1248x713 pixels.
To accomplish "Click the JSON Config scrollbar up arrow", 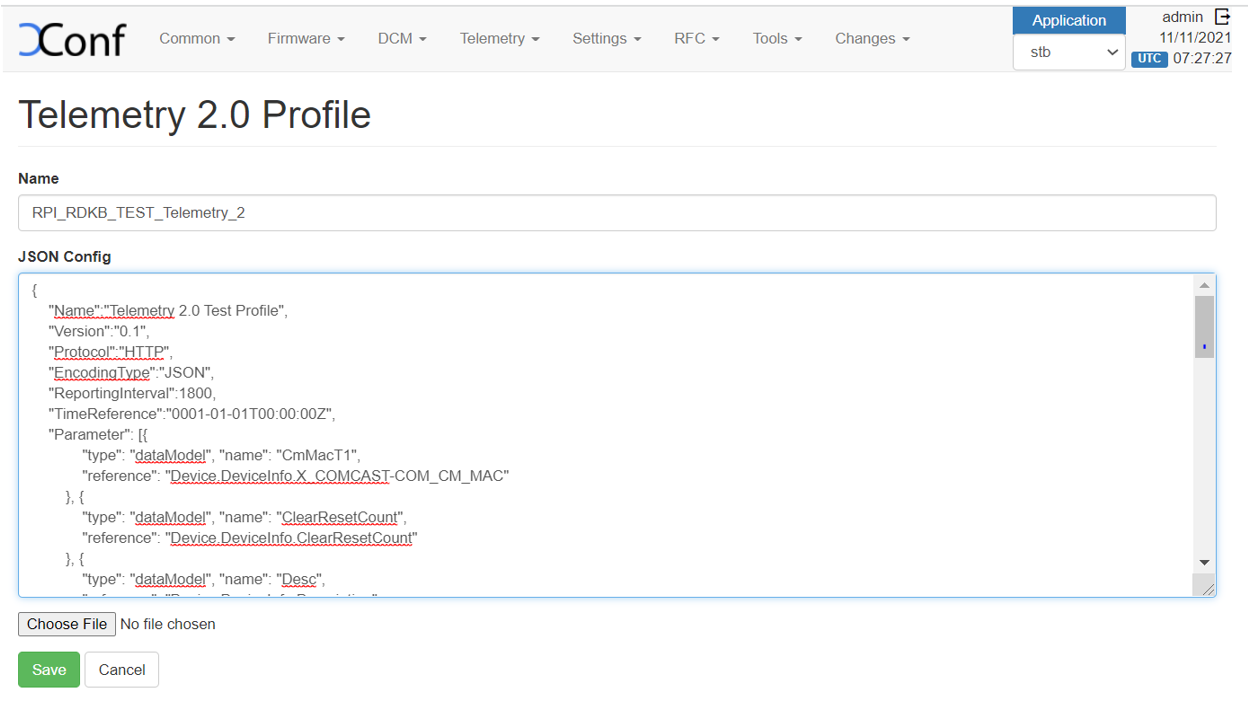I will click(x=1204, y=286).
